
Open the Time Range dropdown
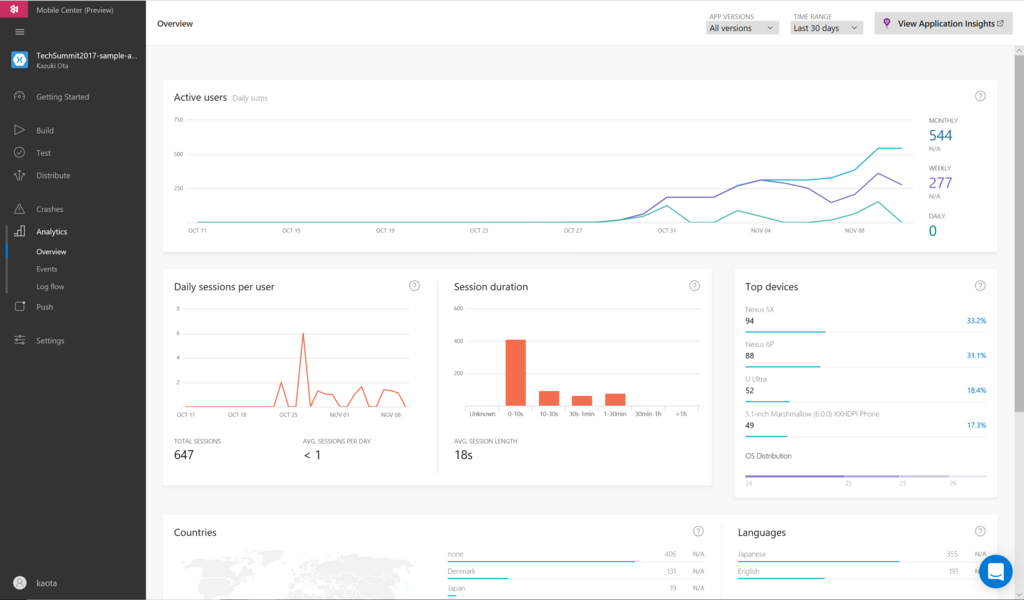[x=826, y=28]
